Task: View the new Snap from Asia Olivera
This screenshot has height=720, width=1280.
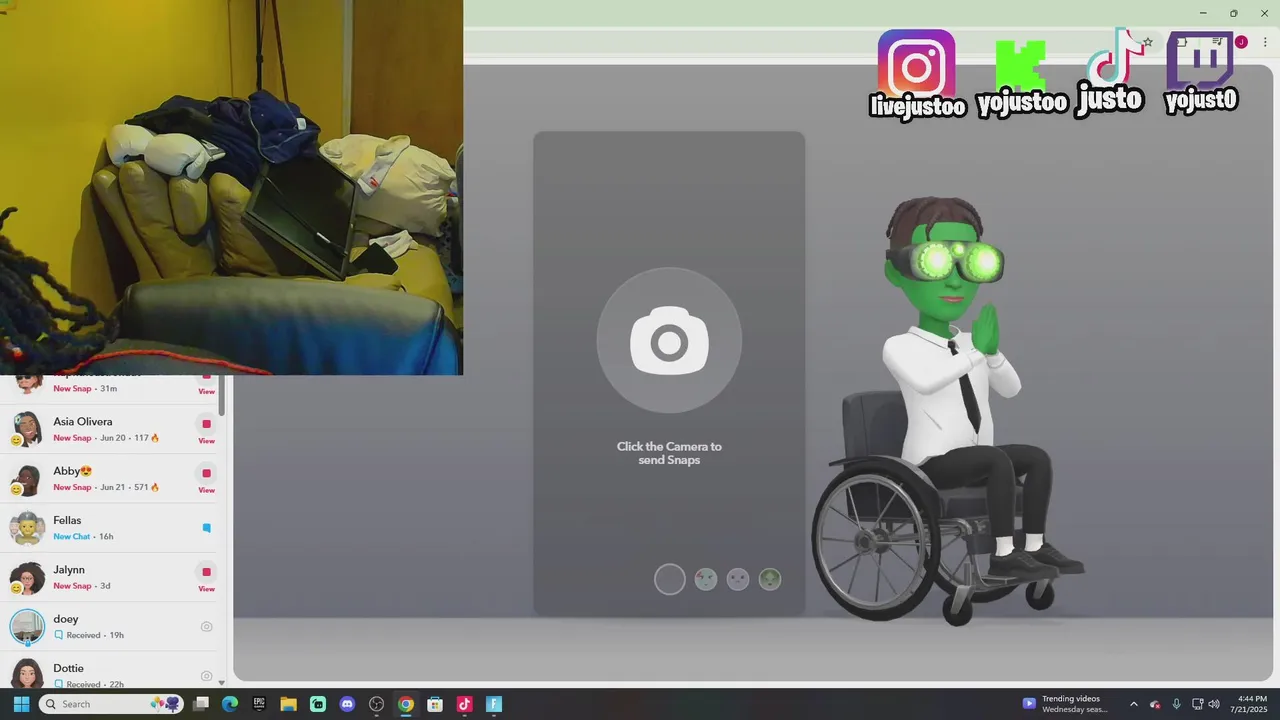Action: point(206,431)
